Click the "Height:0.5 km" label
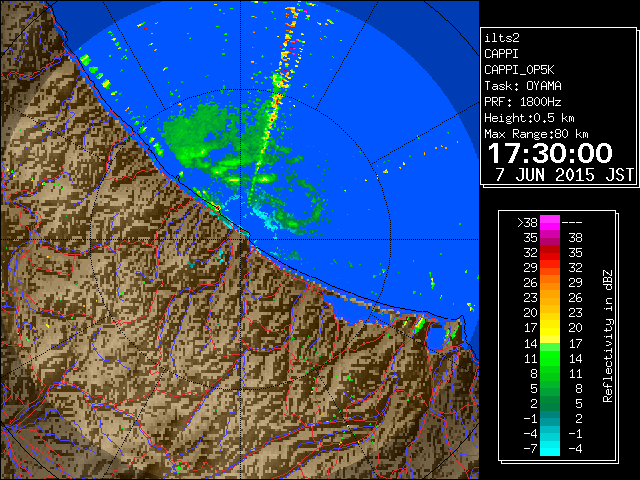Screen dimensions: 640x480 coord(529,118)
